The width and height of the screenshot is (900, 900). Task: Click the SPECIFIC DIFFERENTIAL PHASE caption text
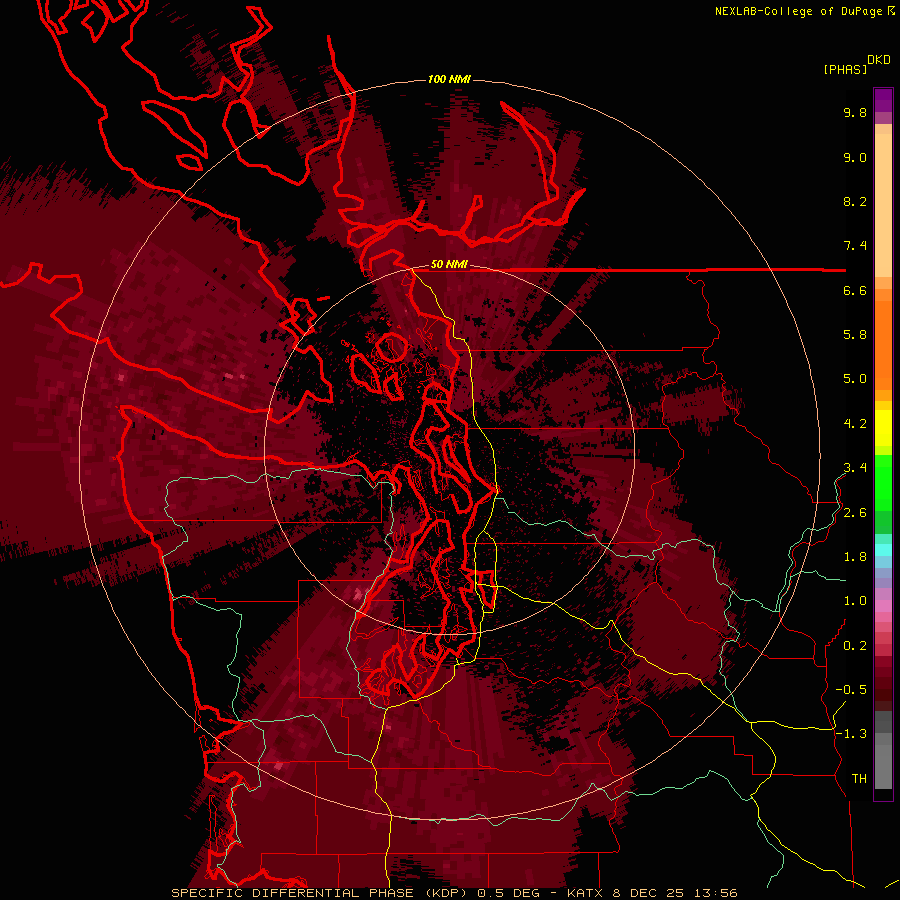(292, 893)
